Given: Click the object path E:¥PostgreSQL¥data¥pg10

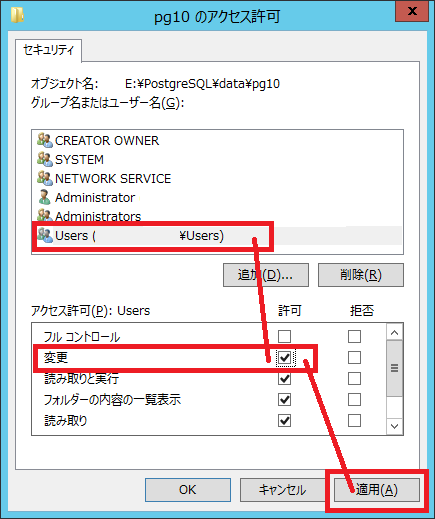Looking at the screenshot, I should pyautogui.click(x=202, y=84).
